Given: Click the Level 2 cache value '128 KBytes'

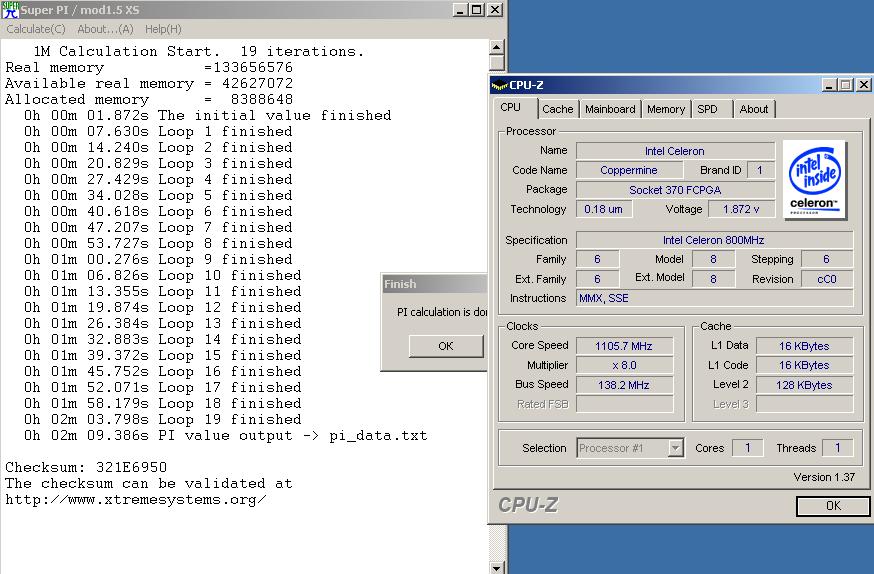Looking at the screenshot, I should (x=804, y=385).
